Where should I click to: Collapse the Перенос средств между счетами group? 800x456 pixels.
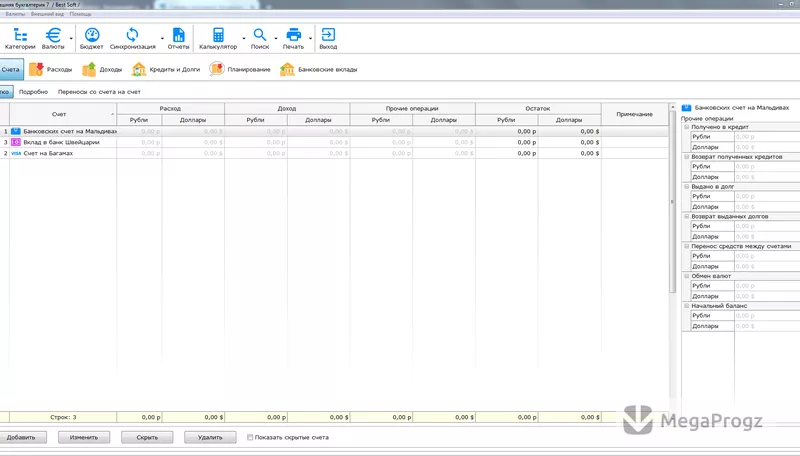point(687,246)
